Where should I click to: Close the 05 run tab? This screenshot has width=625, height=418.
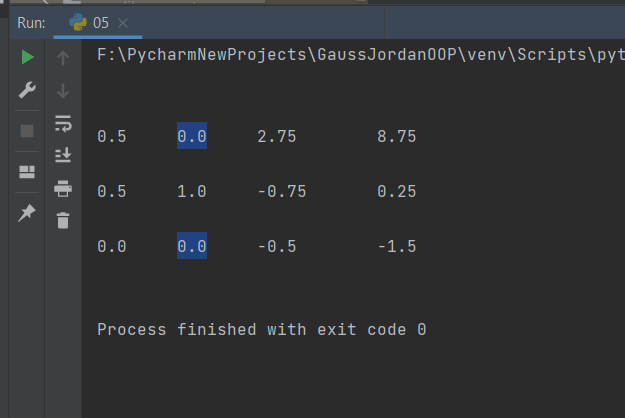tap(123, 23)
